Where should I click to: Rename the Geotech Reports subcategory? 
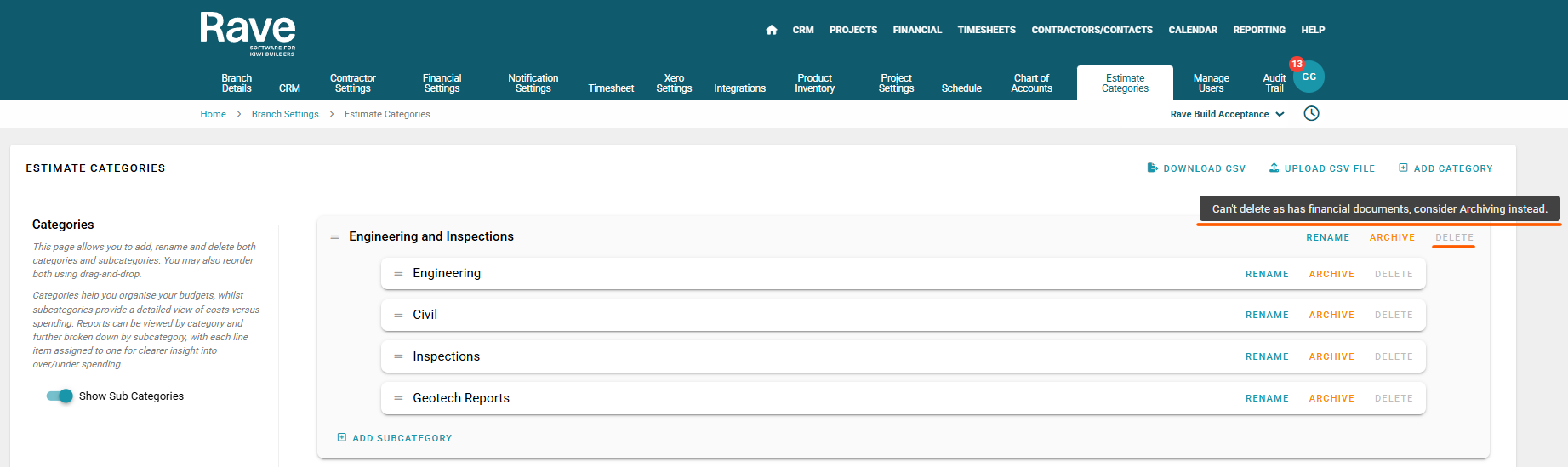[1266, 398]
